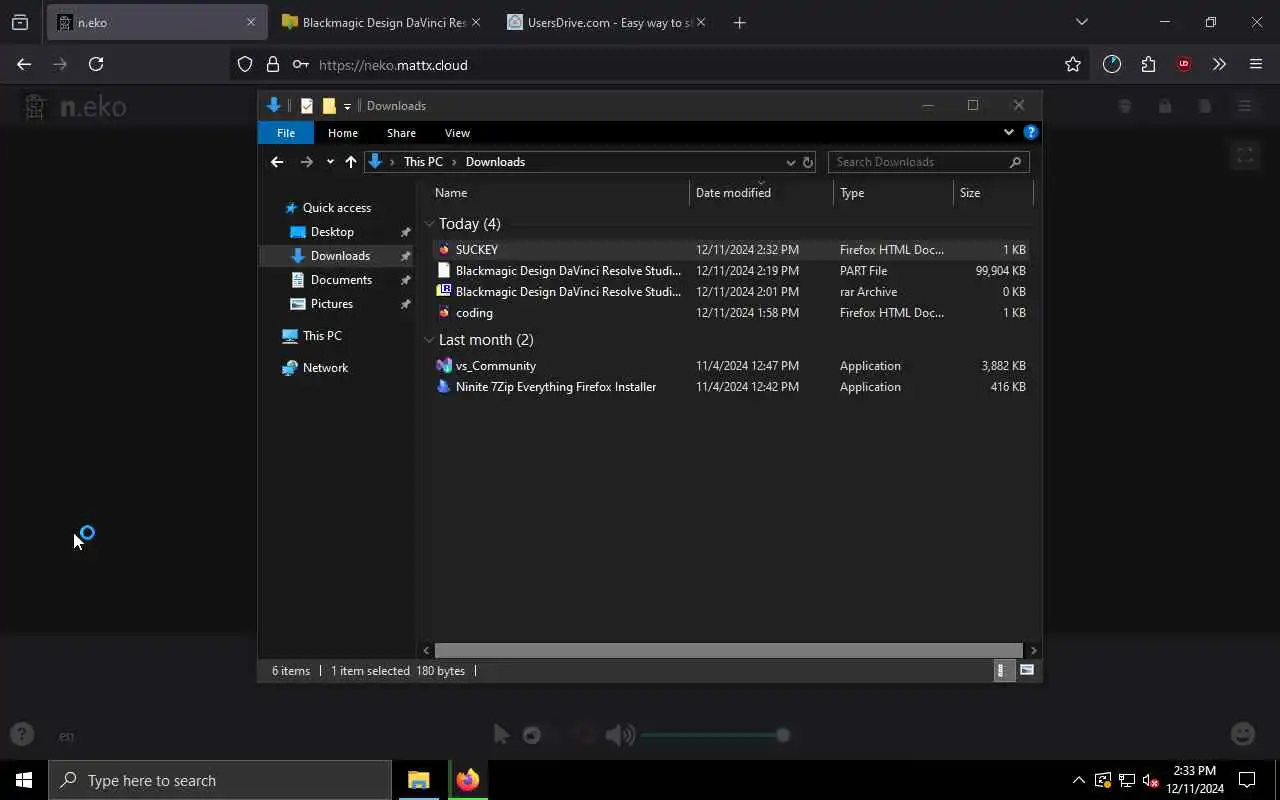Select the coding HTML file

(731, 313)
